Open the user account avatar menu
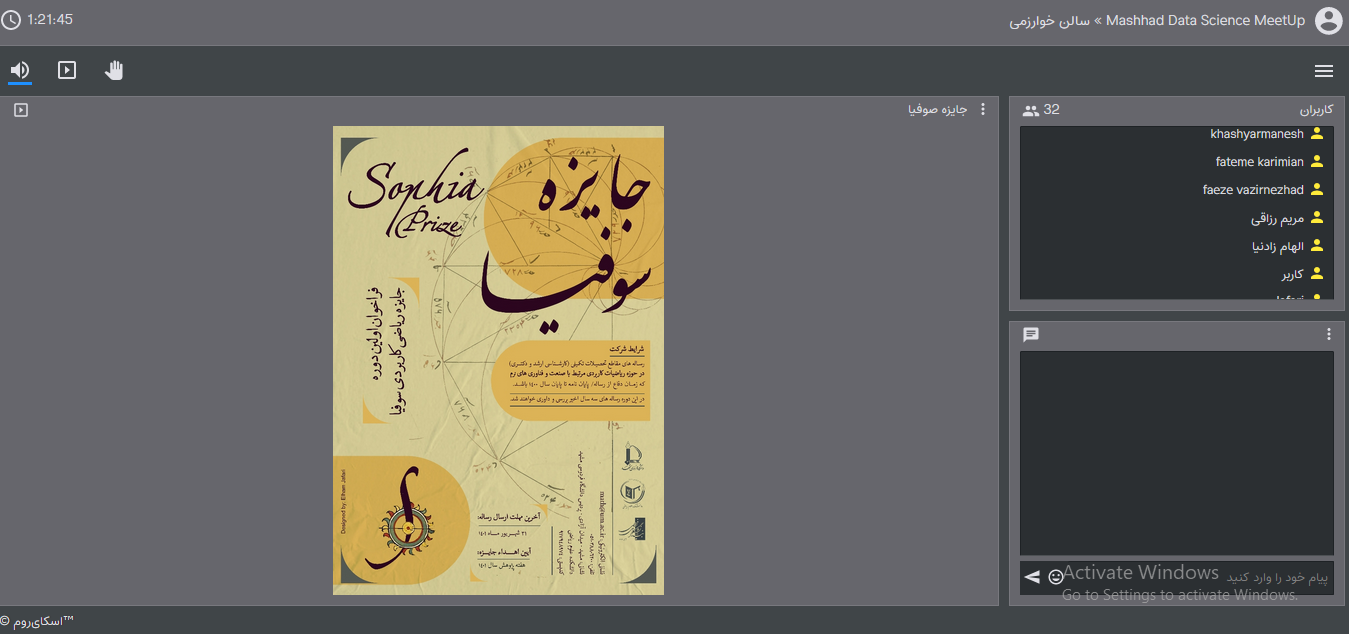The height and width of the screenshot is (634, 1349). tap(1328, 21)
